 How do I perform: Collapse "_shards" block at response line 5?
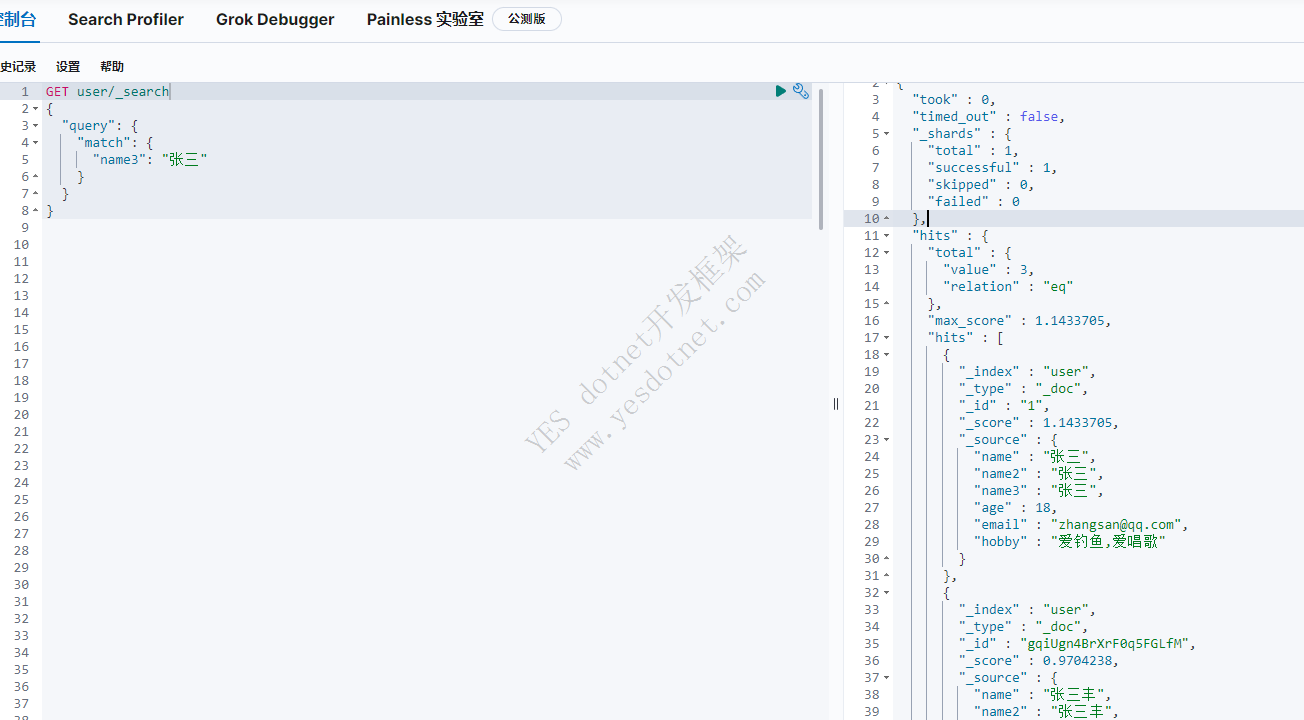tap(886, 133)
